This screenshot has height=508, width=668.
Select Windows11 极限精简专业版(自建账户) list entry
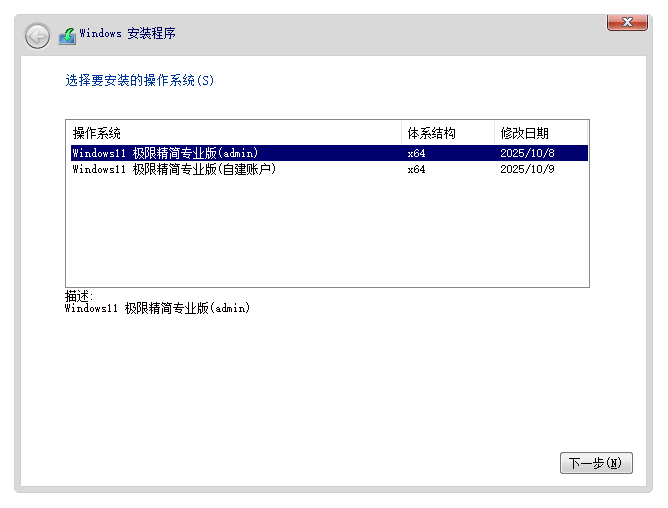(x=174, y=169)
